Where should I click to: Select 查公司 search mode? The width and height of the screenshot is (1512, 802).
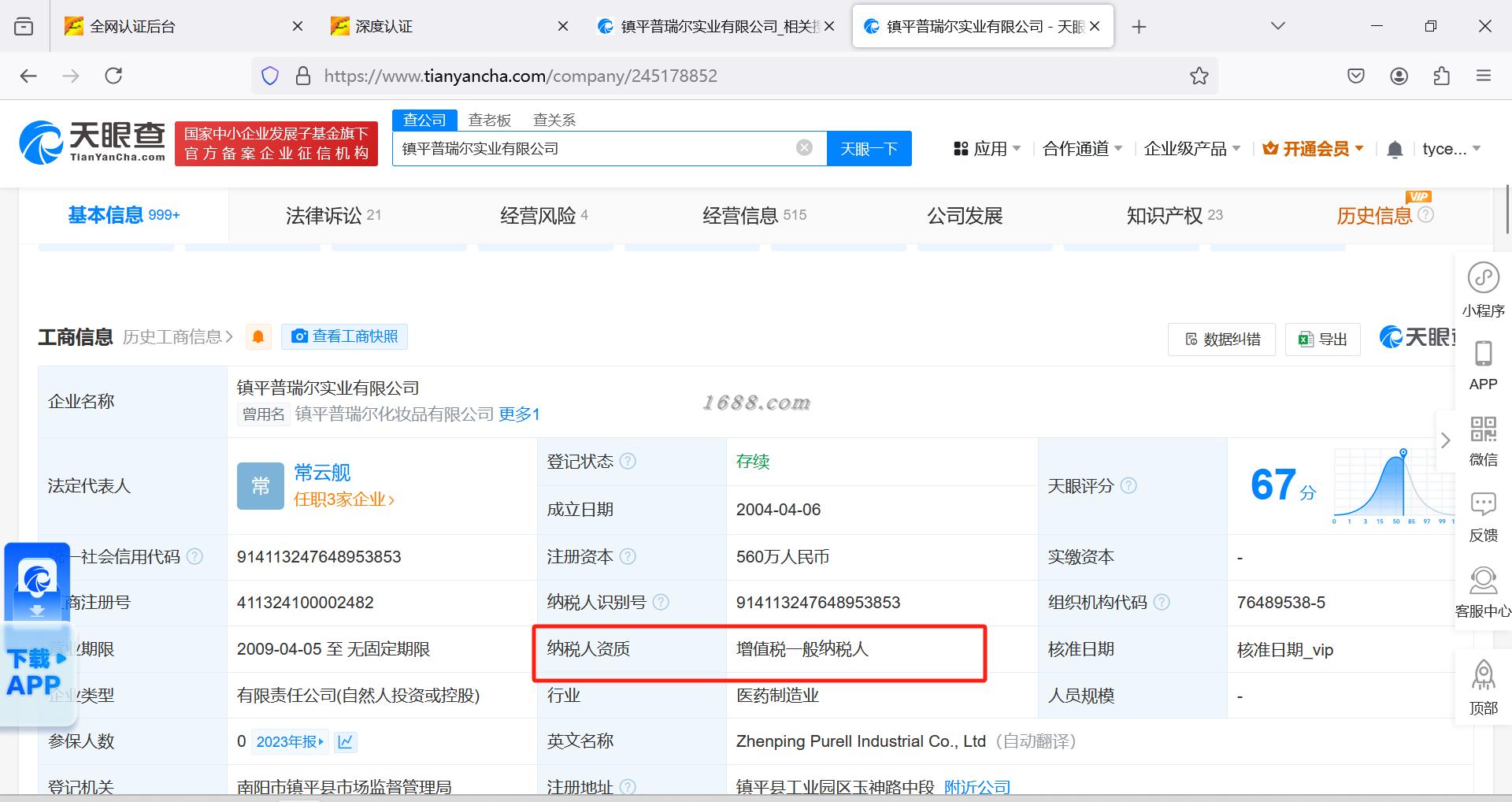point(424,120)
